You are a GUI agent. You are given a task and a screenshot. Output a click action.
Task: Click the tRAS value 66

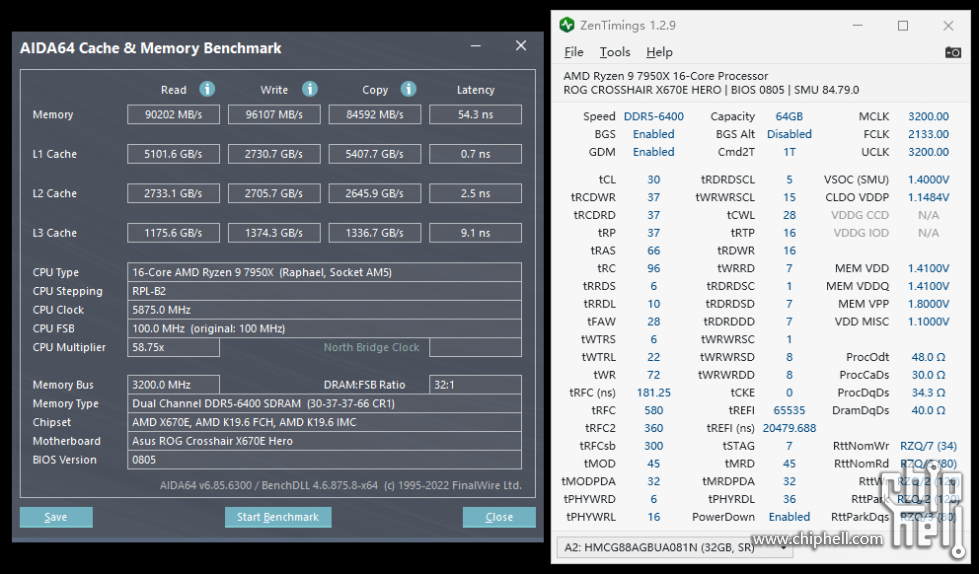pos(654,250)
